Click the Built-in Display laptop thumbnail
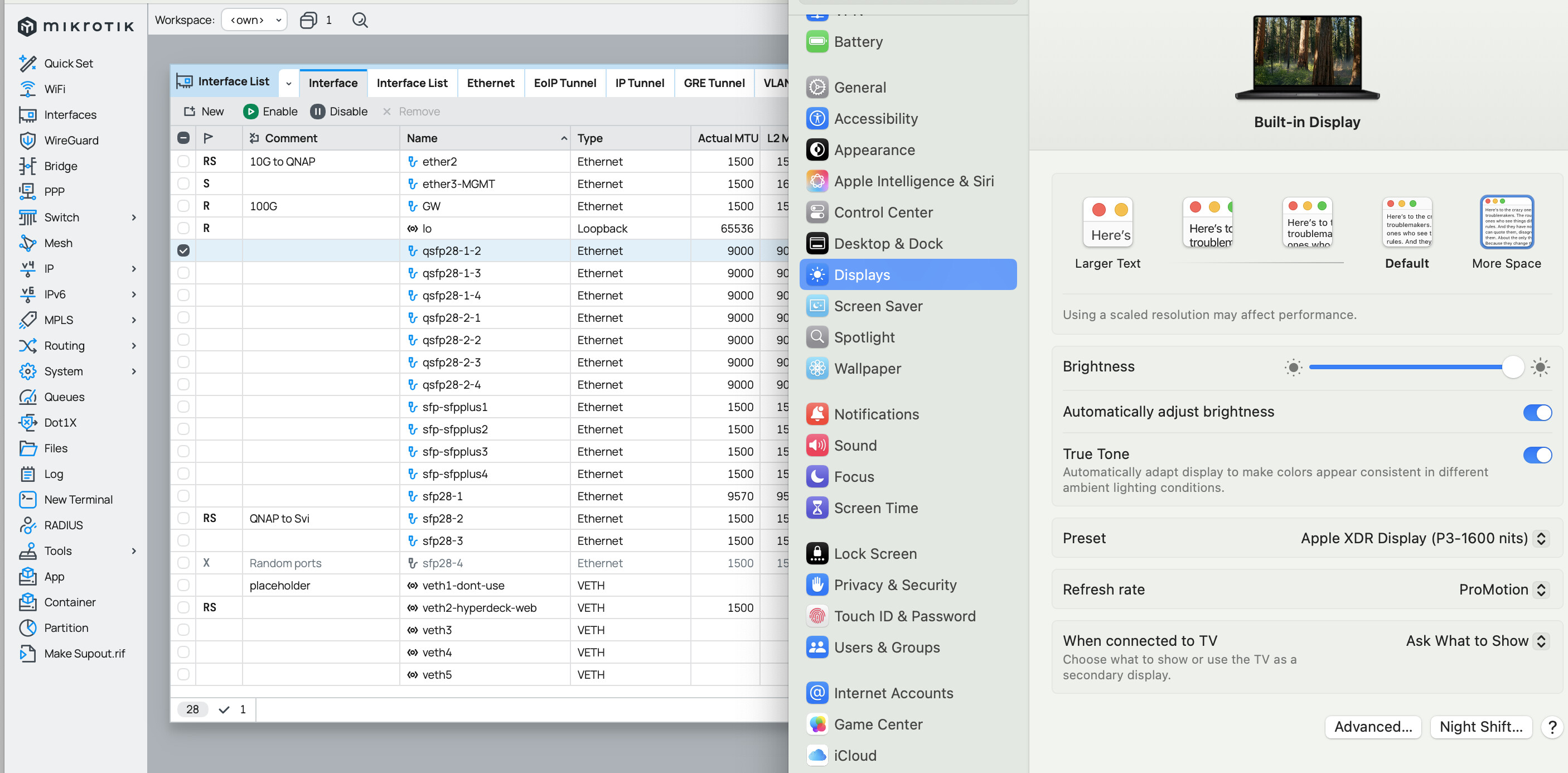 point(1307,58)
